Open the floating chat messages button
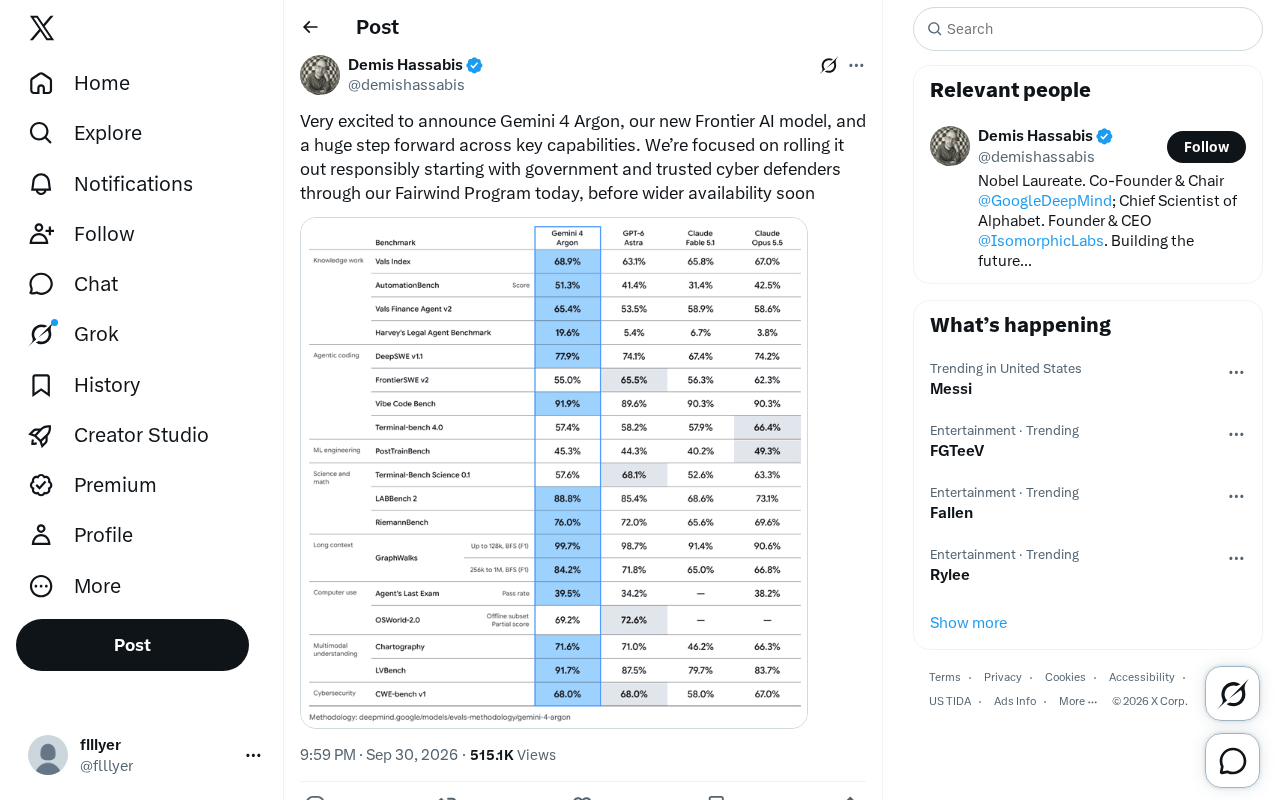Image resolution: width=1280 pixels, height=800 pixels. [x=1232, y=761]
